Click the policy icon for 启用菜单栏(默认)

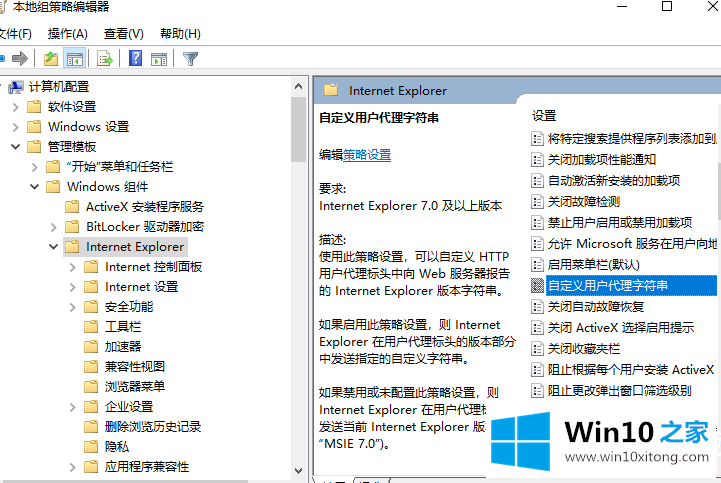537,264
